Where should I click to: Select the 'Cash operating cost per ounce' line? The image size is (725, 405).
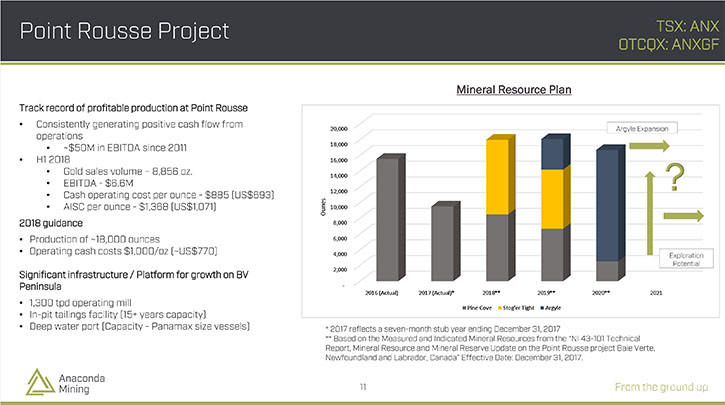[168, 195]
